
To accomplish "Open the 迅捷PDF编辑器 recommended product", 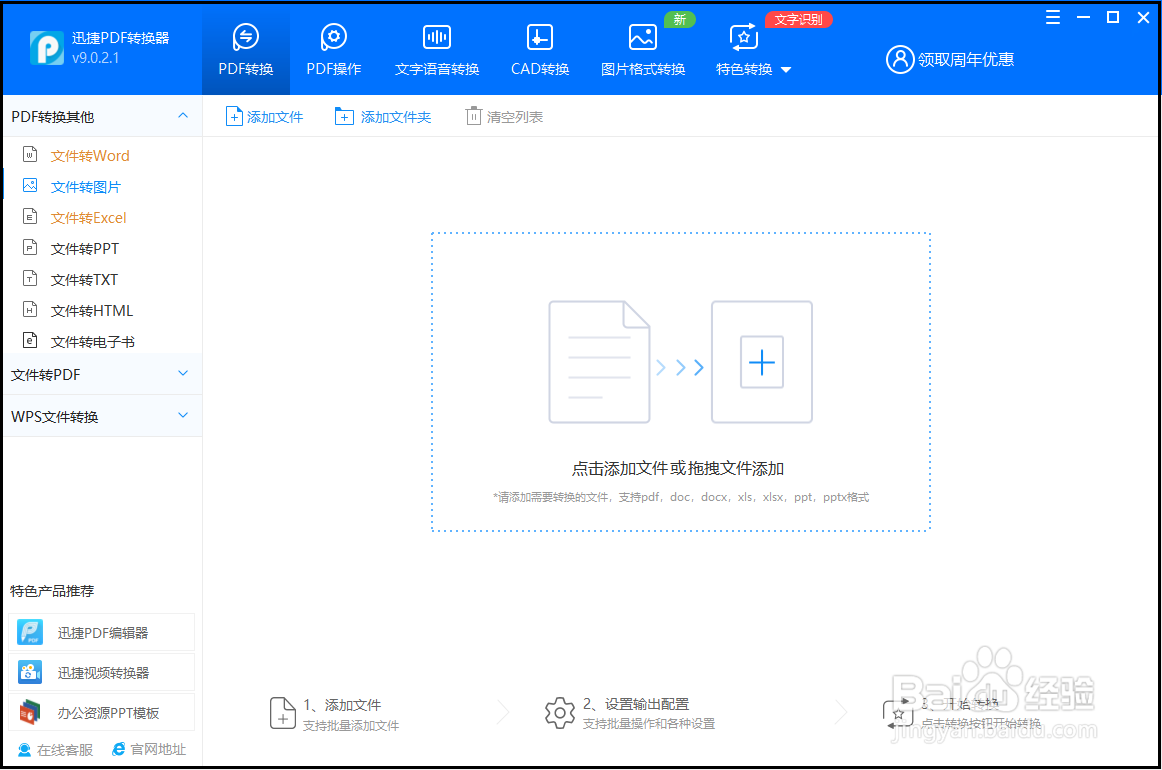I will pos(102,632).
